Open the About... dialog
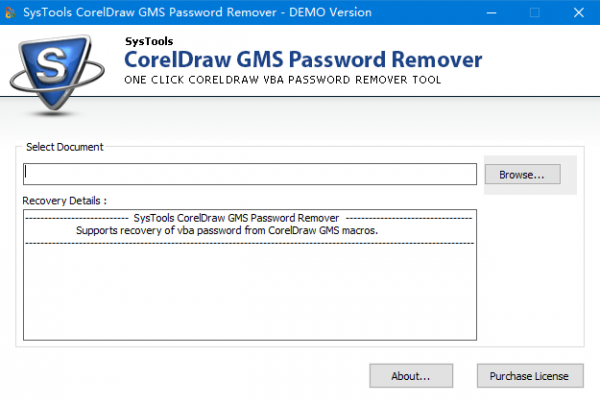This screenshot has height=403, width=600. [410, 376]
